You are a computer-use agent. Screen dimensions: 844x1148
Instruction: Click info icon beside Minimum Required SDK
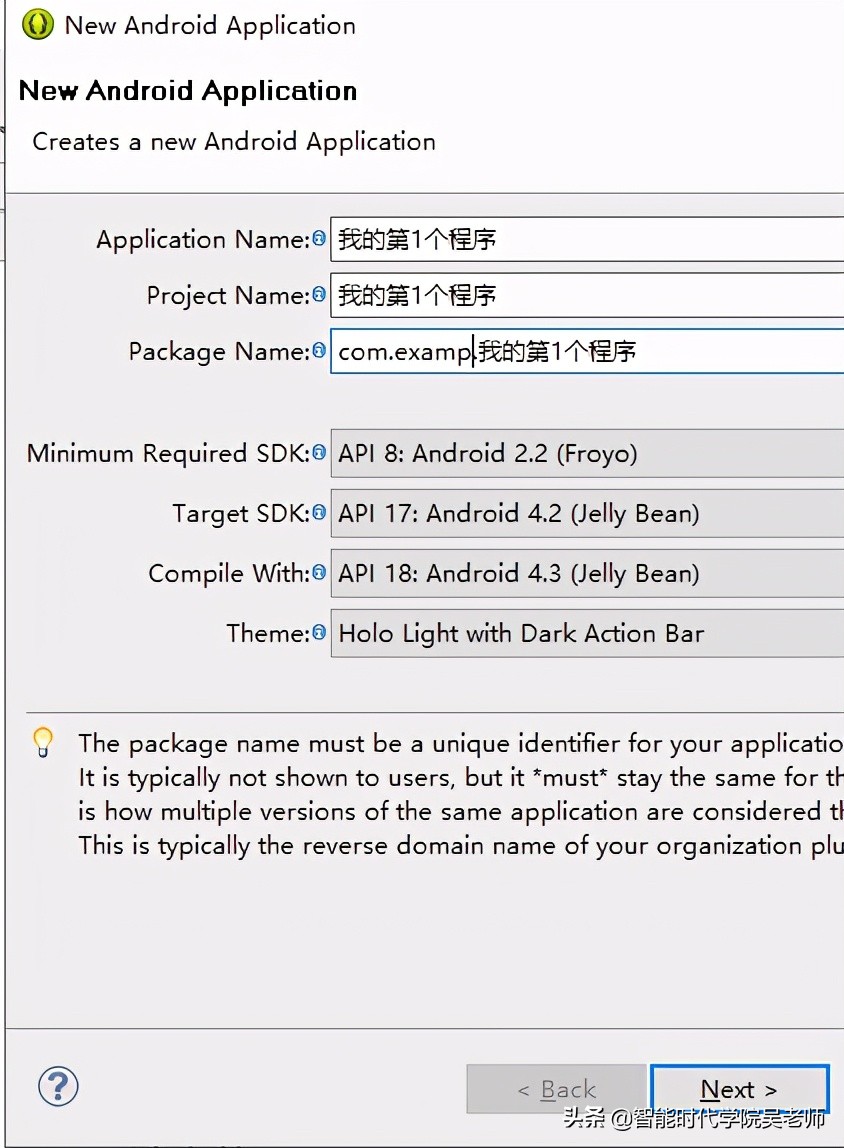point(318,452)
